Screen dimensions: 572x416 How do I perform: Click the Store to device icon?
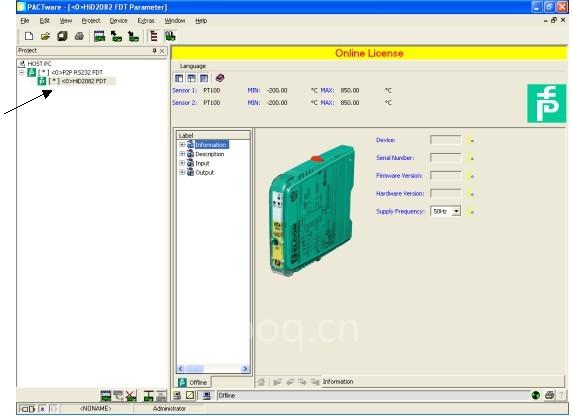coord(133,36)
